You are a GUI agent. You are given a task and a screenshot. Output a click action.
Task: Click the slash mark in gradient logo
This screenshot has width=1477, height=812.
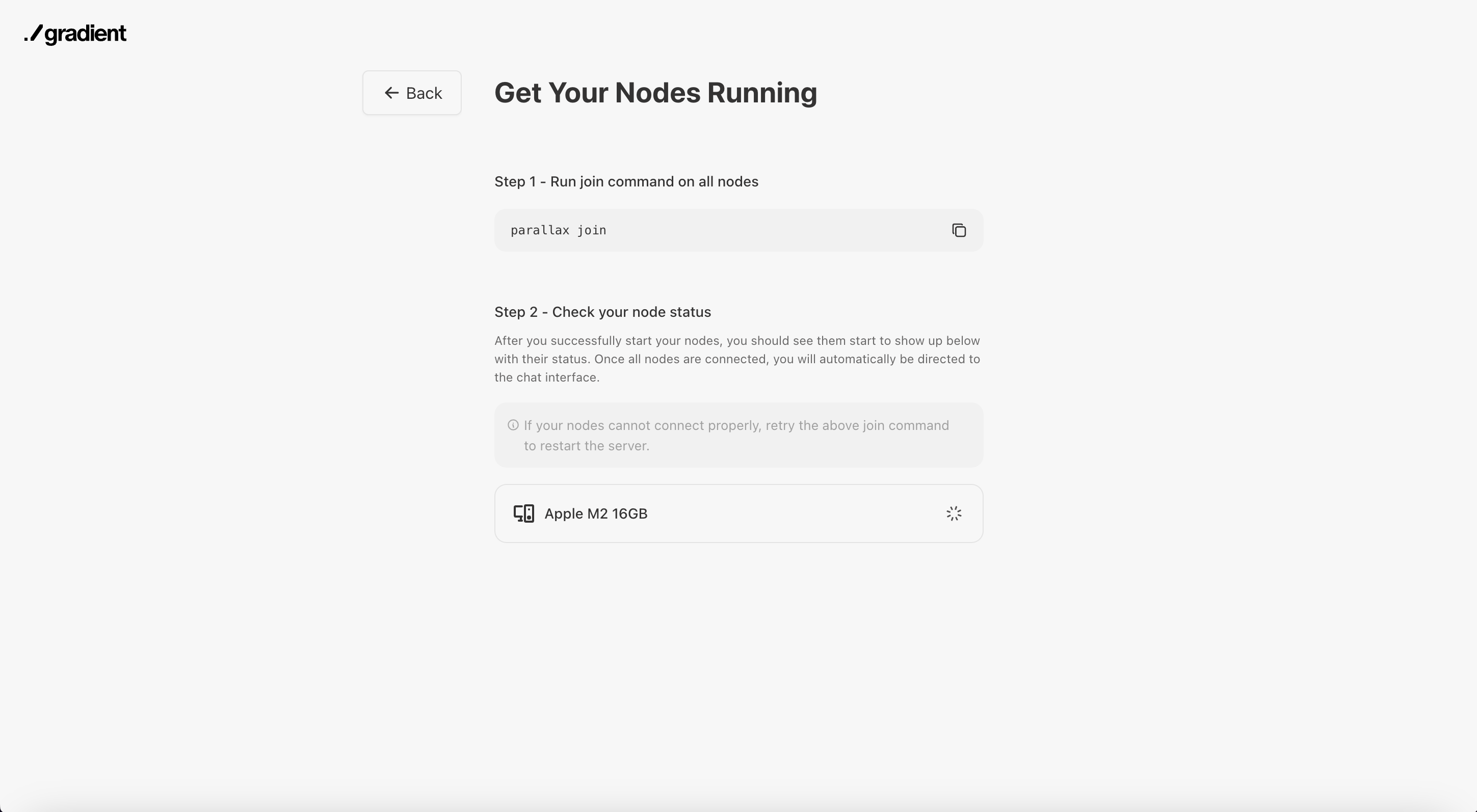[x=36, y=33]
